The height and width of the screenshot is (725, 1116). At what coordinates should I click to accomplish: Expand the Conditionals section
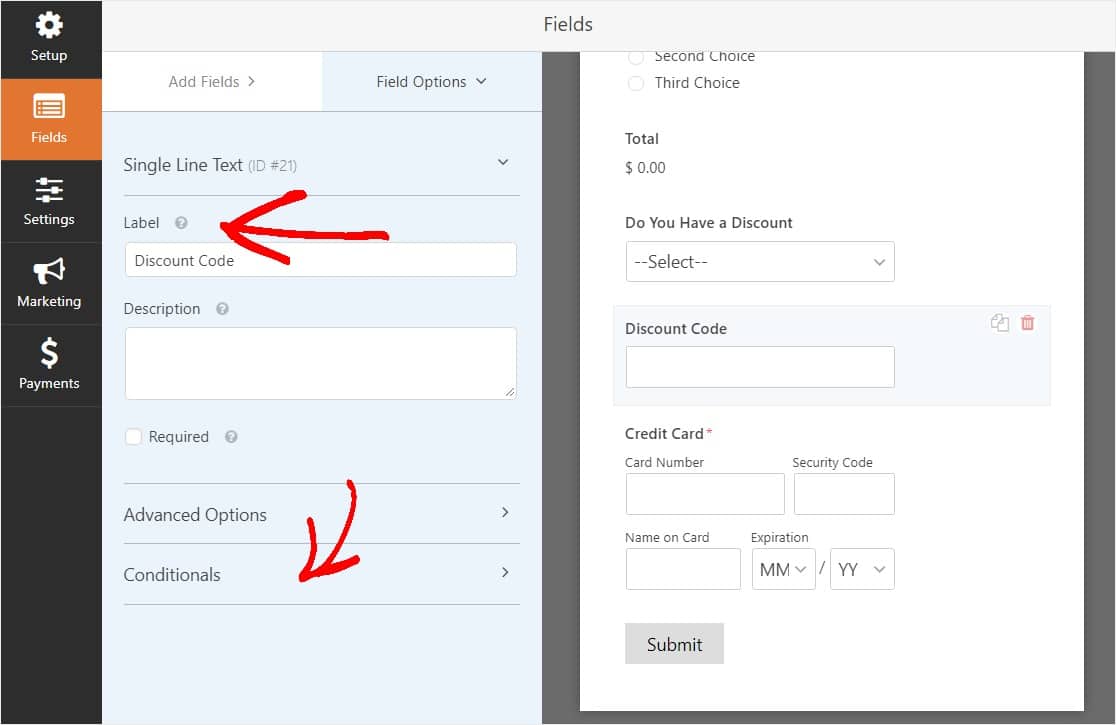[x=320, y=575]
